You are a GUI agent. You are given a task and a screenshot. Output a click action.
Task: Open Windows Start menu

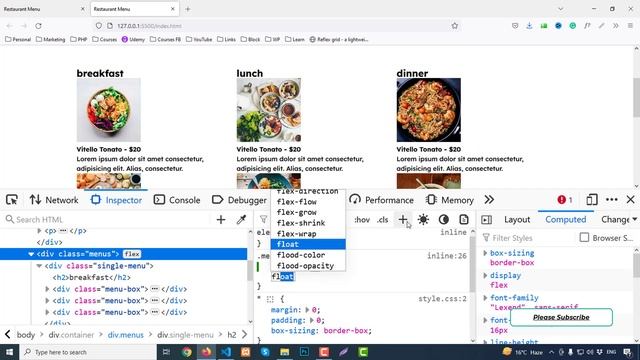point(9,352)
